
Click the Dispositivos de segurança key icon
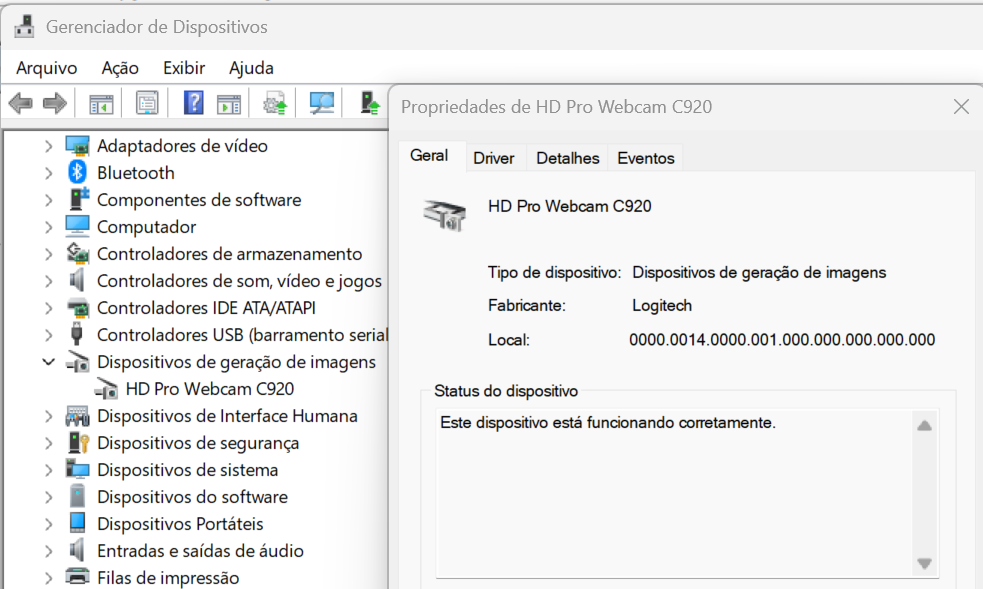[78, 442]
